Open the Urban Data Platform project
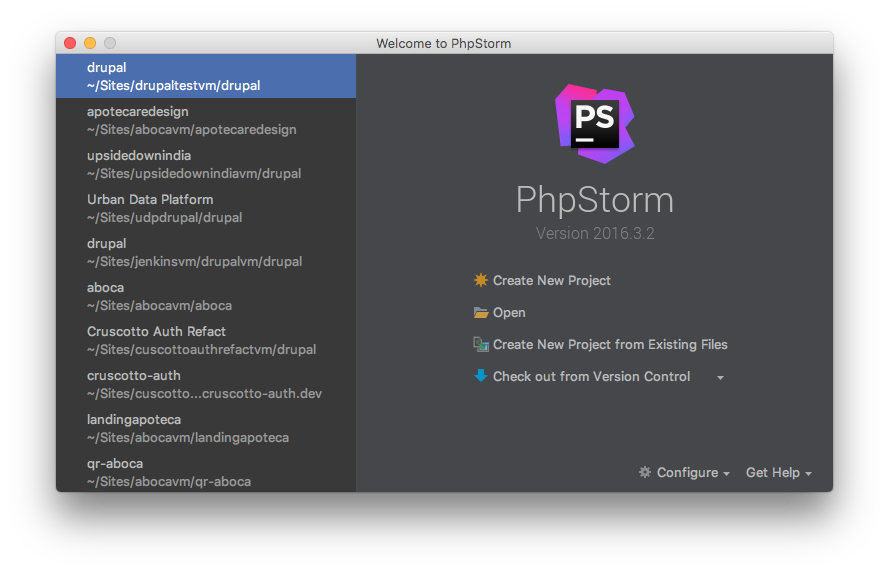The image size is (889, 572). coord(206,208)
